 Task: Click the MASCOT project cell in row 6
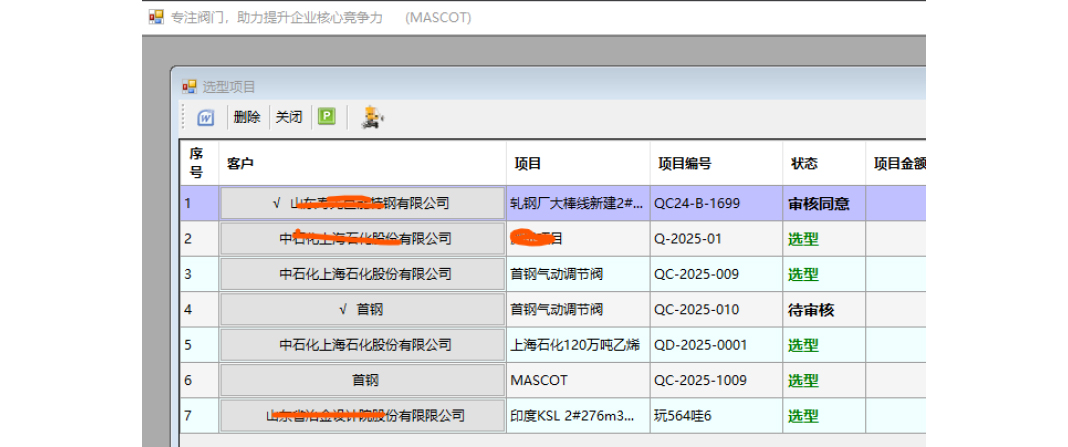click(578, 380)
